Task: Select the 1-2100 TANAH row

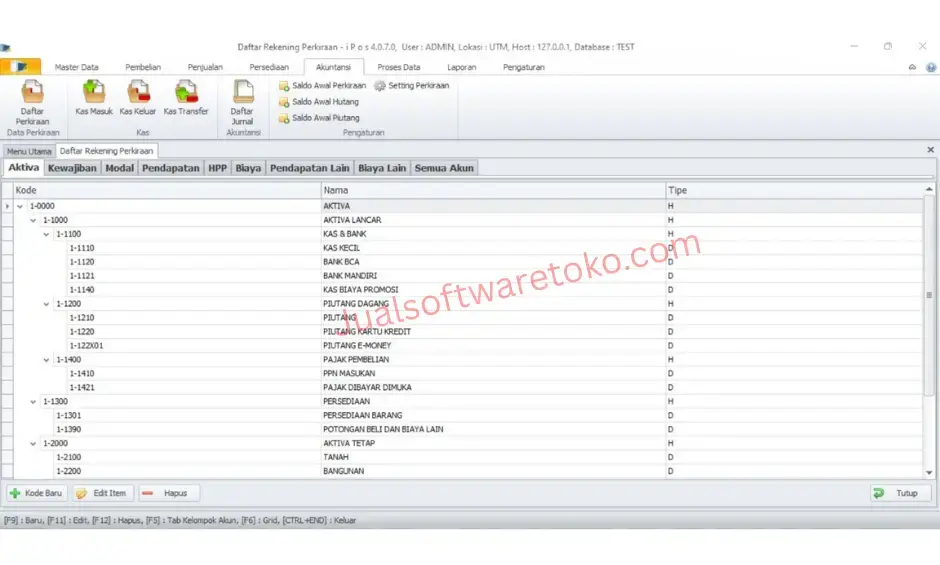Action: point(468,457)
